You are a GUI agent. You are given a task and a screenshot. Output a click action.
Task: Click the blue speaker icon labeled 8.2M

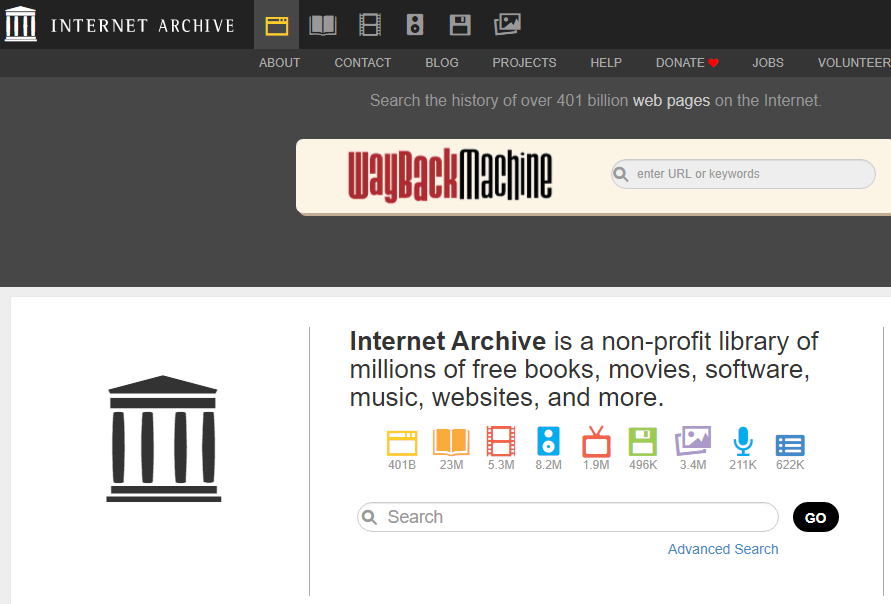pos(548,441)
